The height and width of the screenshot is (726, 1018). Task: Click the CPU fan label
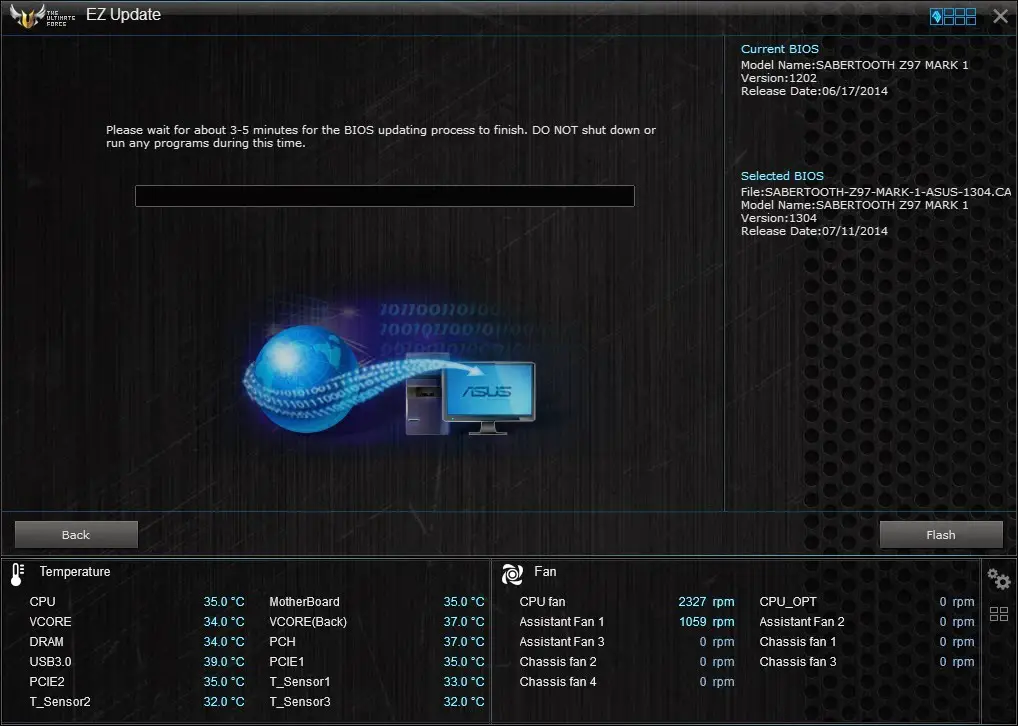pos(542,601)
